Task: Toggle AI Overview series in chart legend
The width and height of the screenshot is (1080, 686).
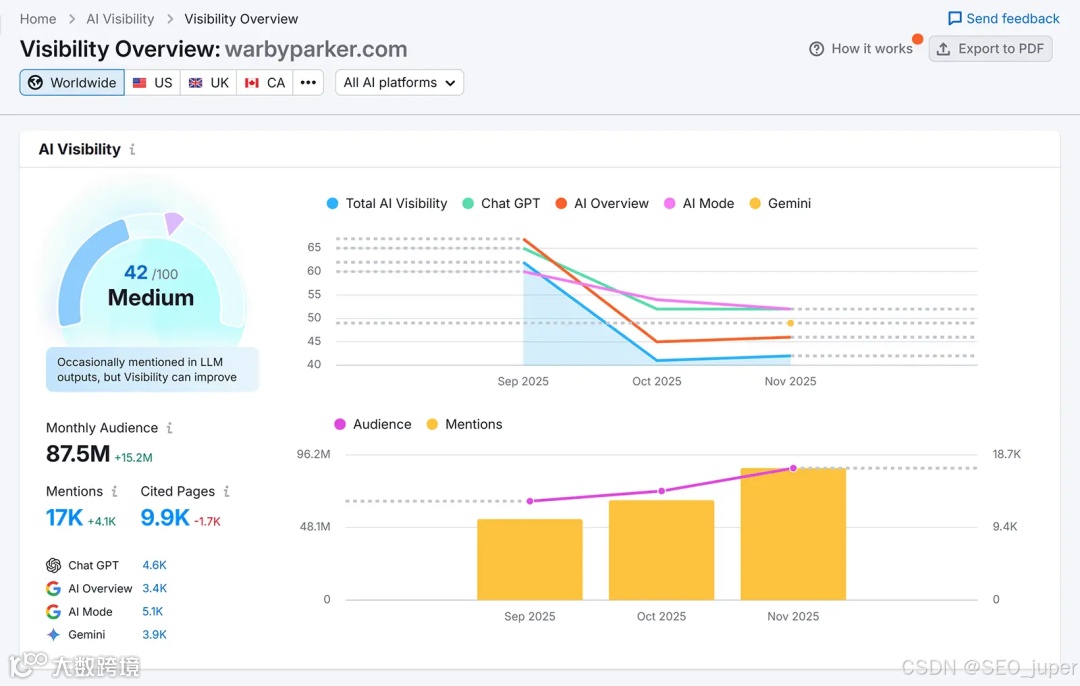Action: coord(602,203)
